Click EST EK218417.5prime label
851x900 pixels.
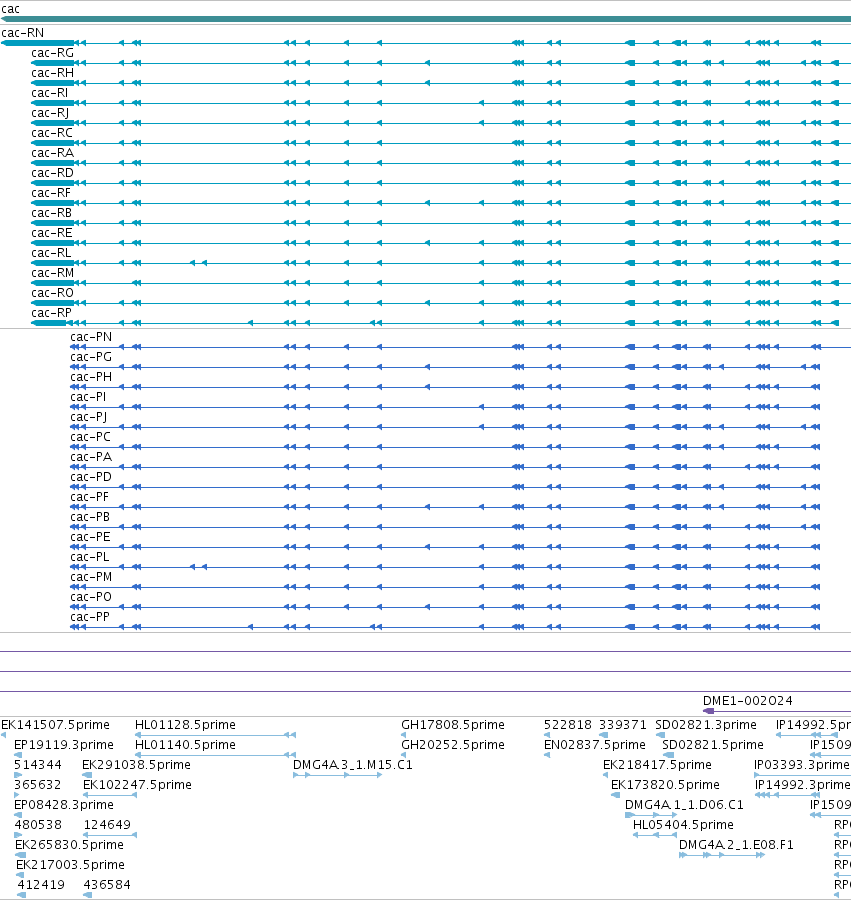point(657,765)
